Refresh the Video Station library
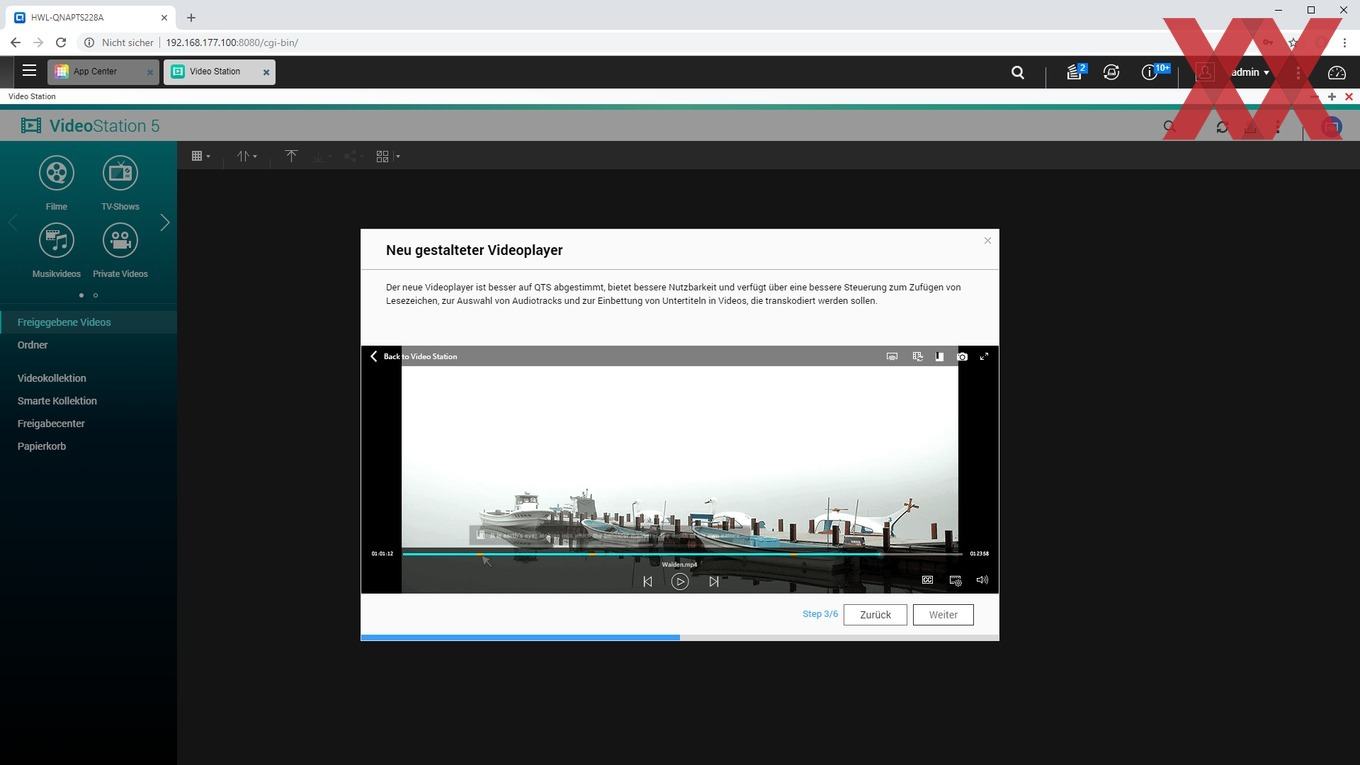This screenshot has height=765, width=1360. [1222, 127]
